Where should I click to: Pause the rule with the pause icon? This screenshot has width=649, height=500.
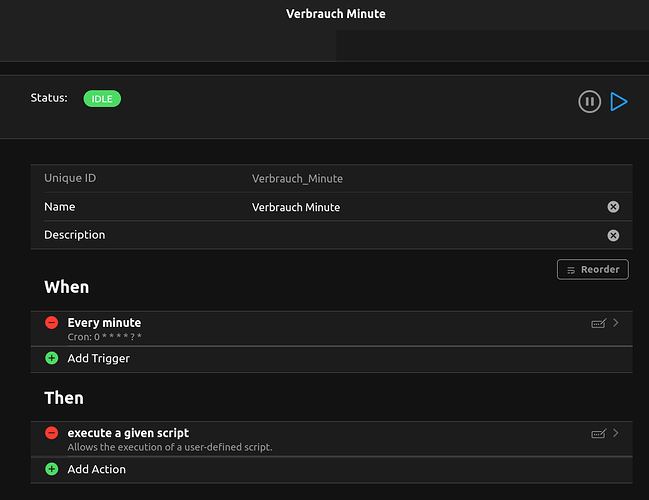[x=589, y=101]
